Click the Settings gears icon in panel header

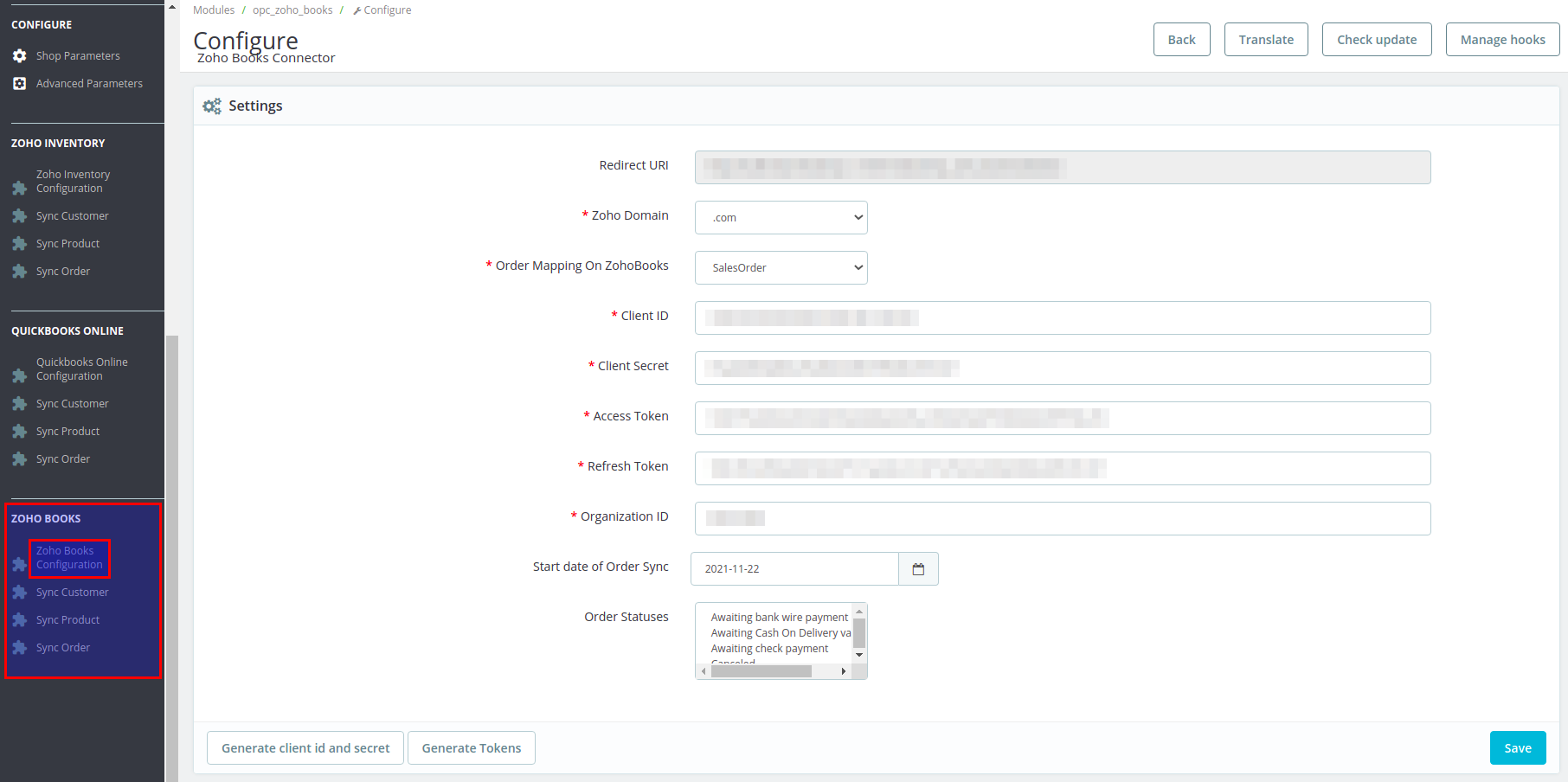click(212, 106)
